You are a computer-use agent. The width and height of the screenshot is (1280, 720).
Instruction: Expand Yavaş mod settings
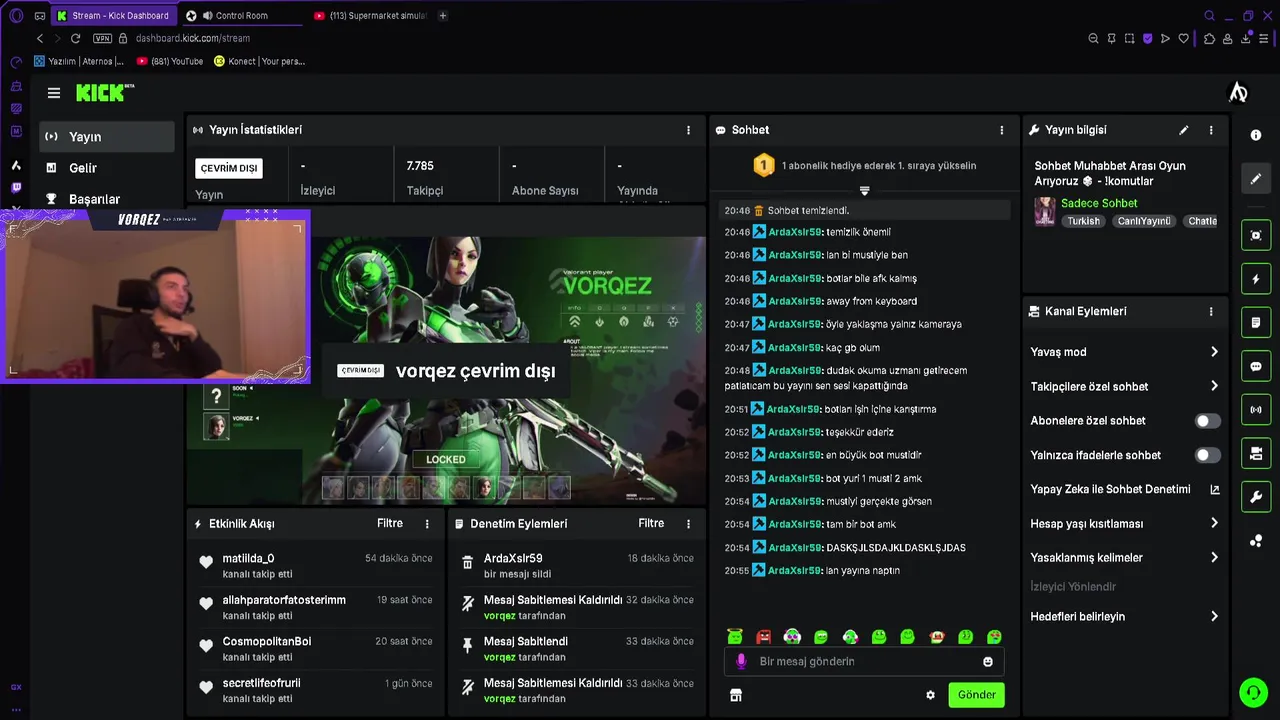(x=1125, y=352)
